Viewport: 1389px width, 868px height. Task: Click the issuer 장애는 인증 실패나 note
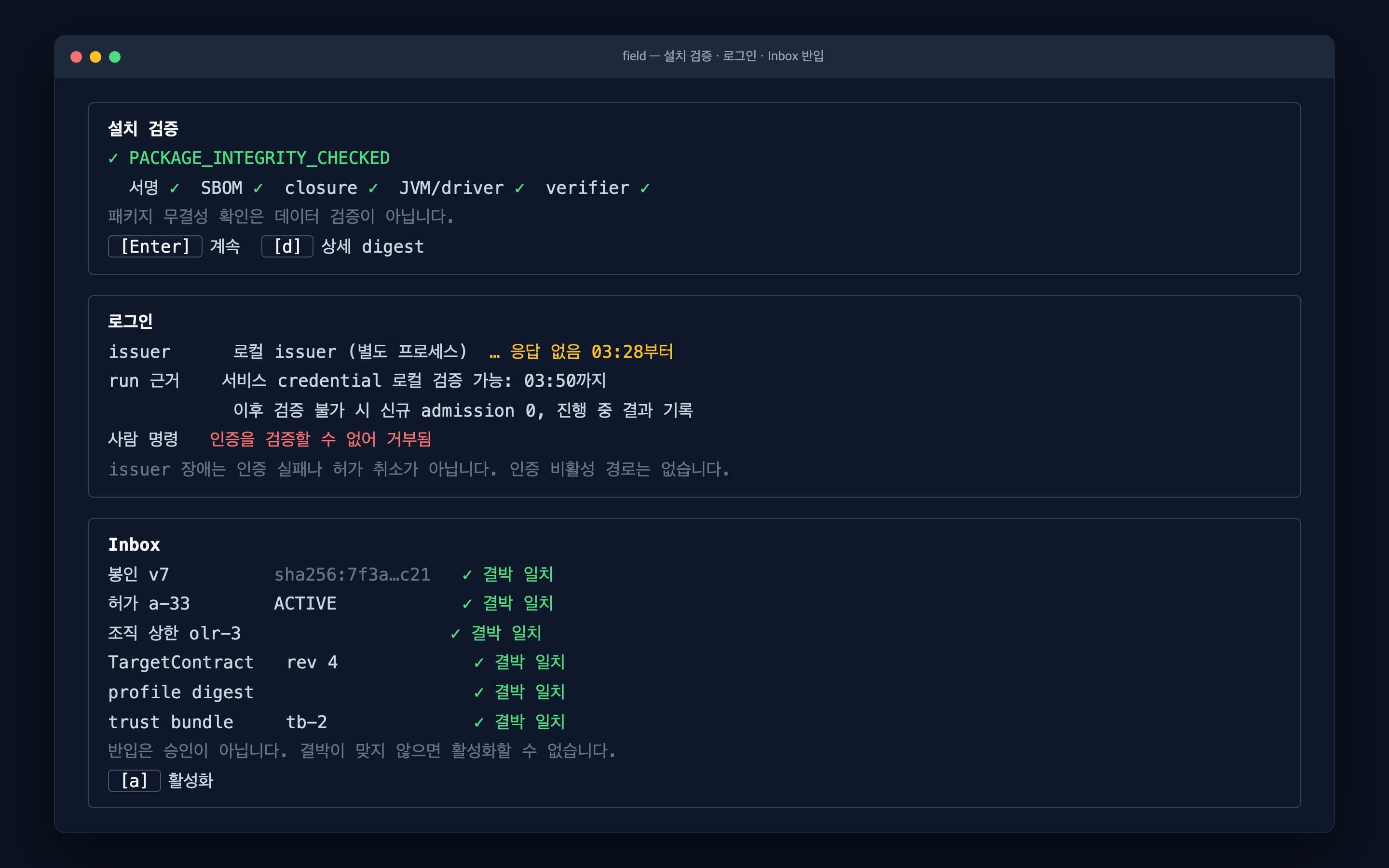tap(419, 470)
